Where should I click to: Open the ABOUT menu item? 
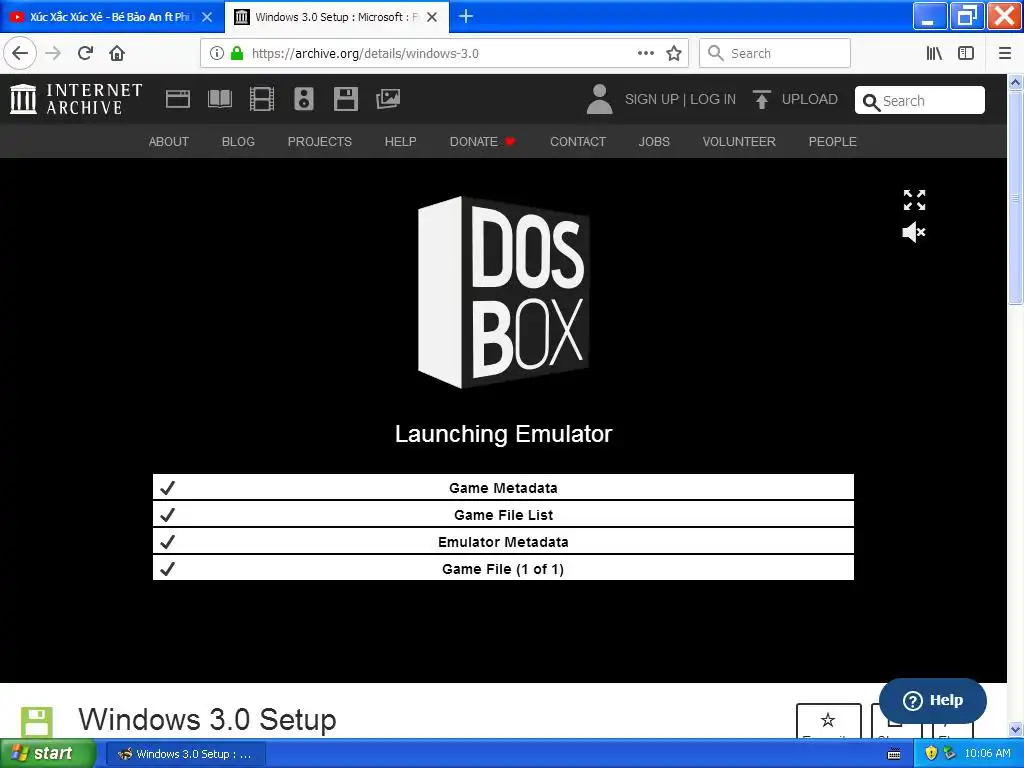168,141
